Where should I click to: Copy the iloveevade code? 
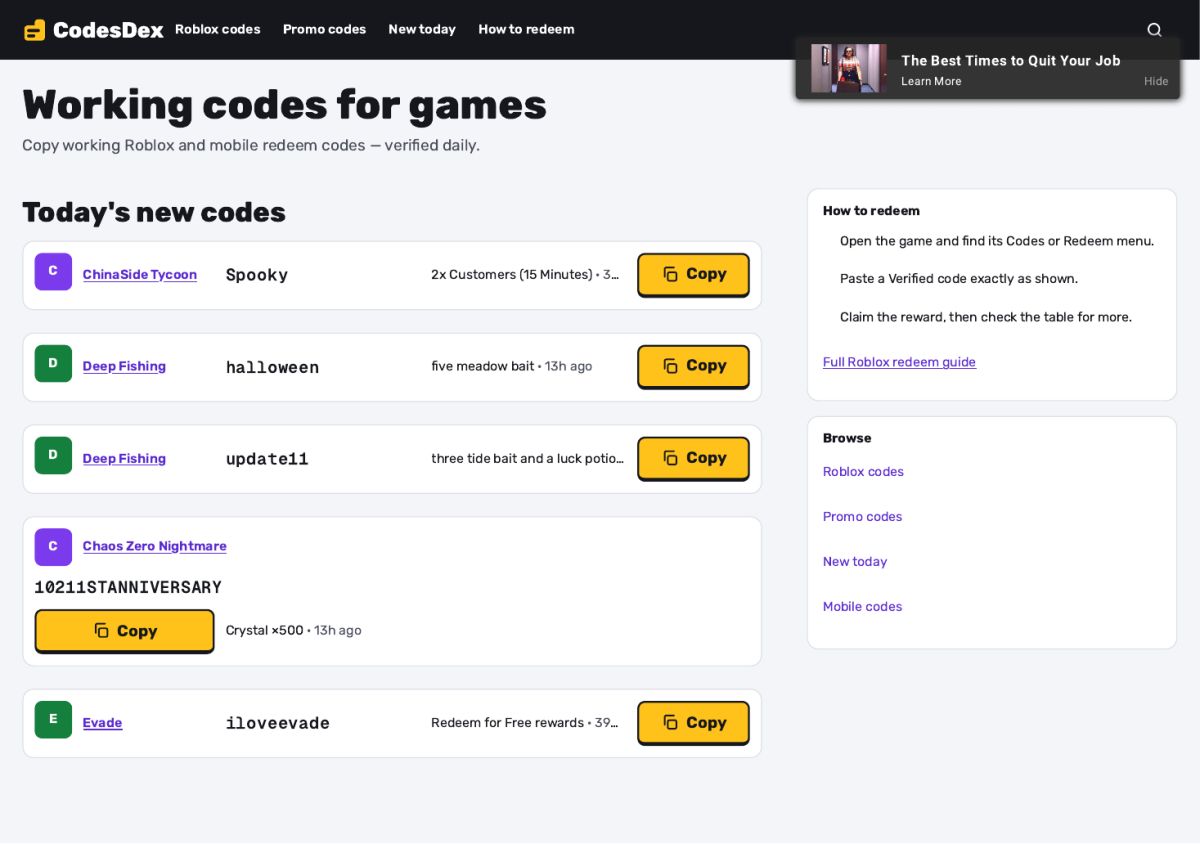pyautogui.click(x=693, y=722)
